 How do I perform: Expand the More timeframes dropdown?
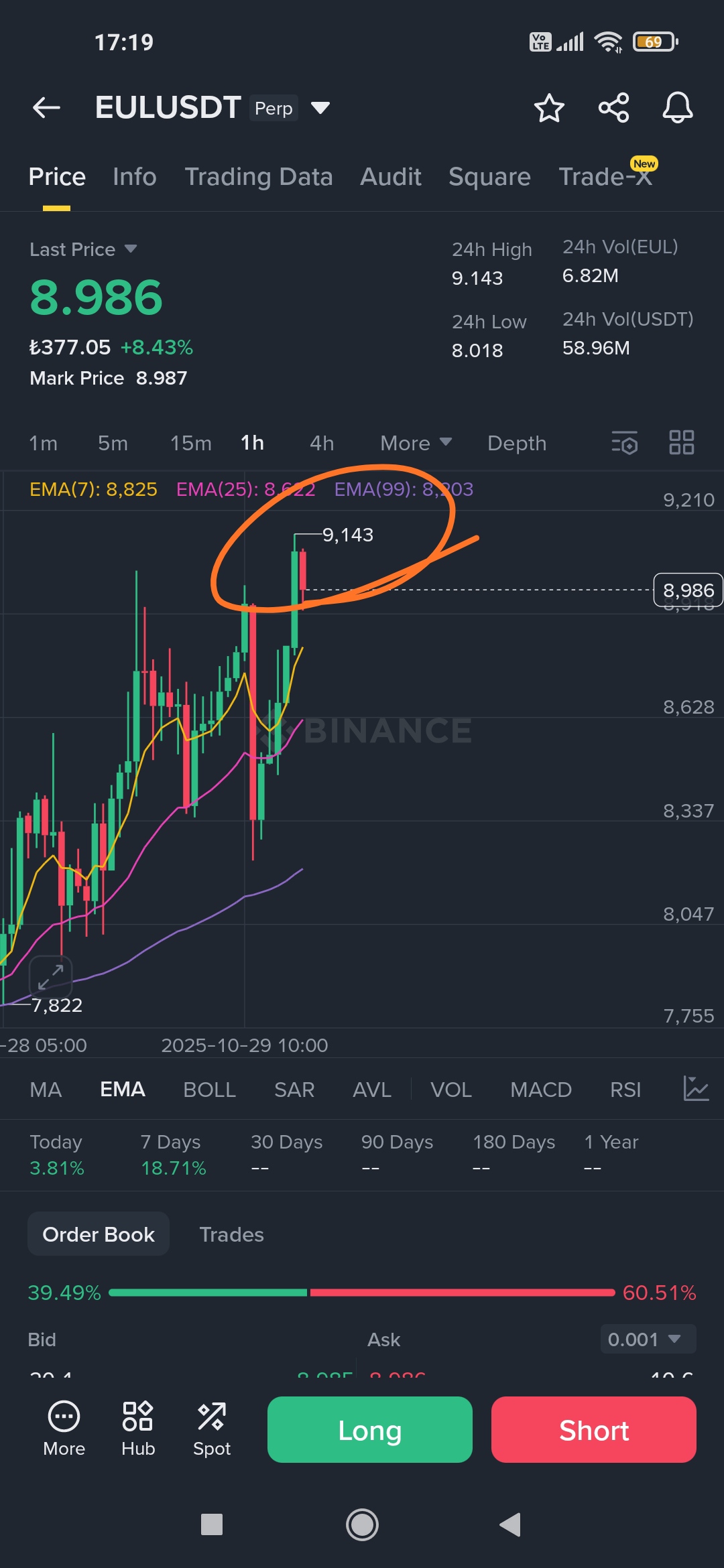416,443
